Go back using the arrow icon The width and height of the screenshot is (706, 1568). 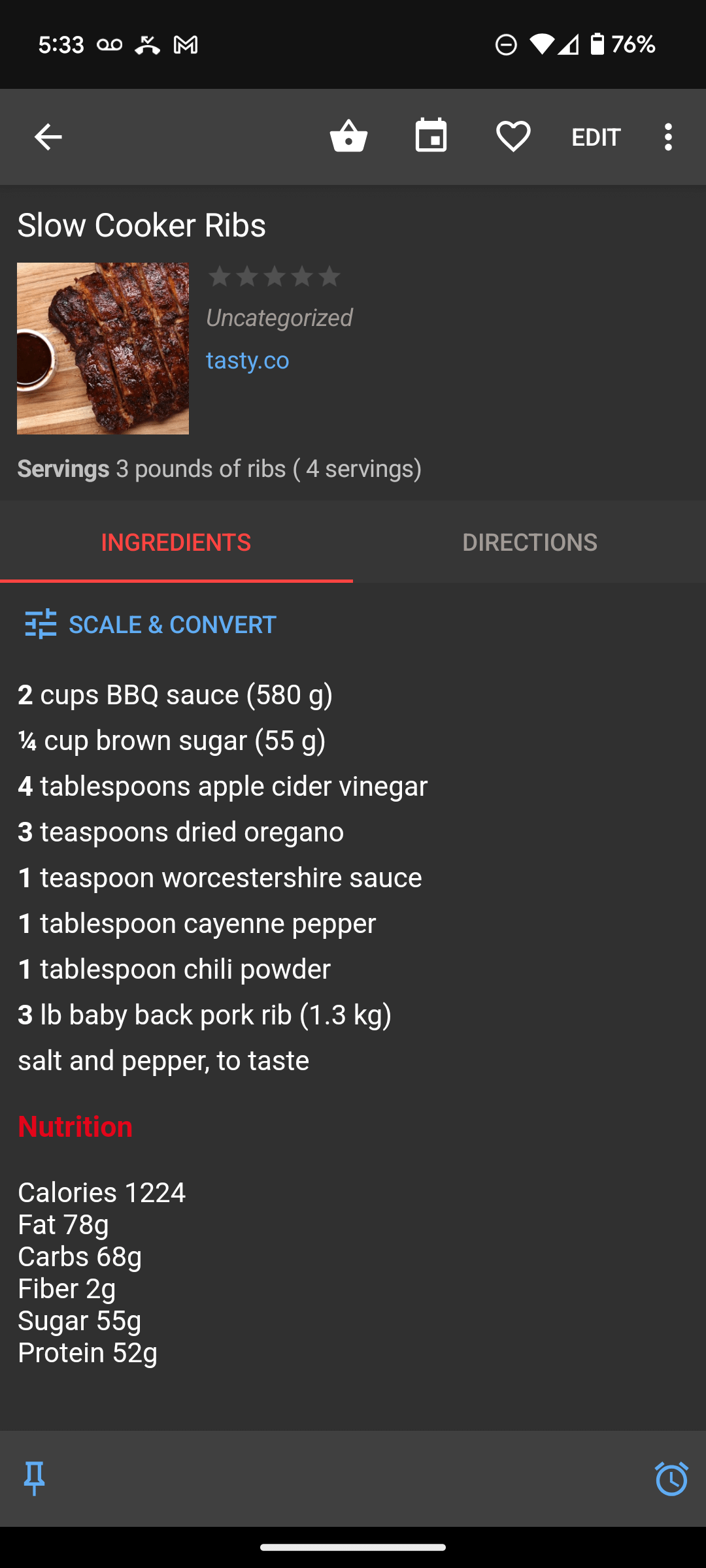click(48, 137)
